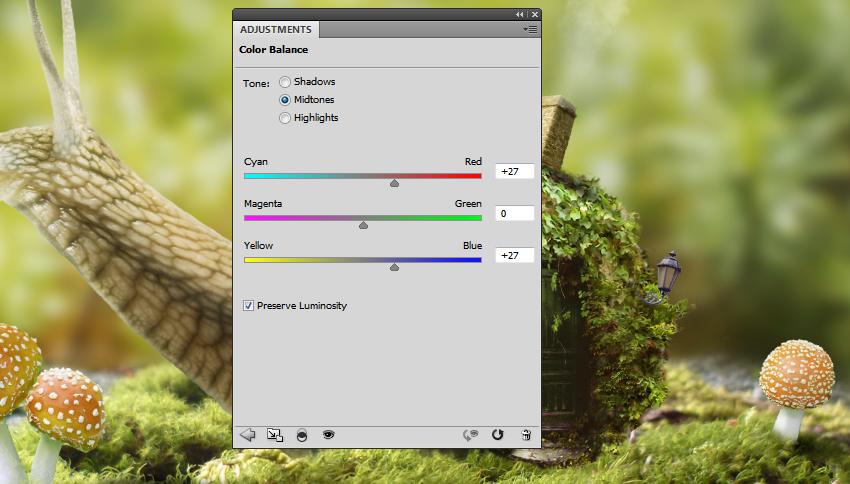Image resolution: width=850 pixels, height=484 pixels.
Task: Delete this adjustment layer trash icon
Action: (x=526, y=435)
